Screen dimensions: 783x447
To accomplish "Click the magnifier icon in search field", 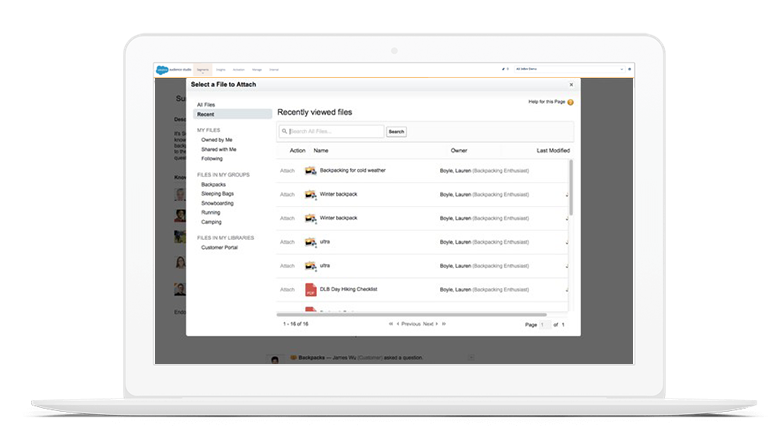I will click(x=284, y=131).
